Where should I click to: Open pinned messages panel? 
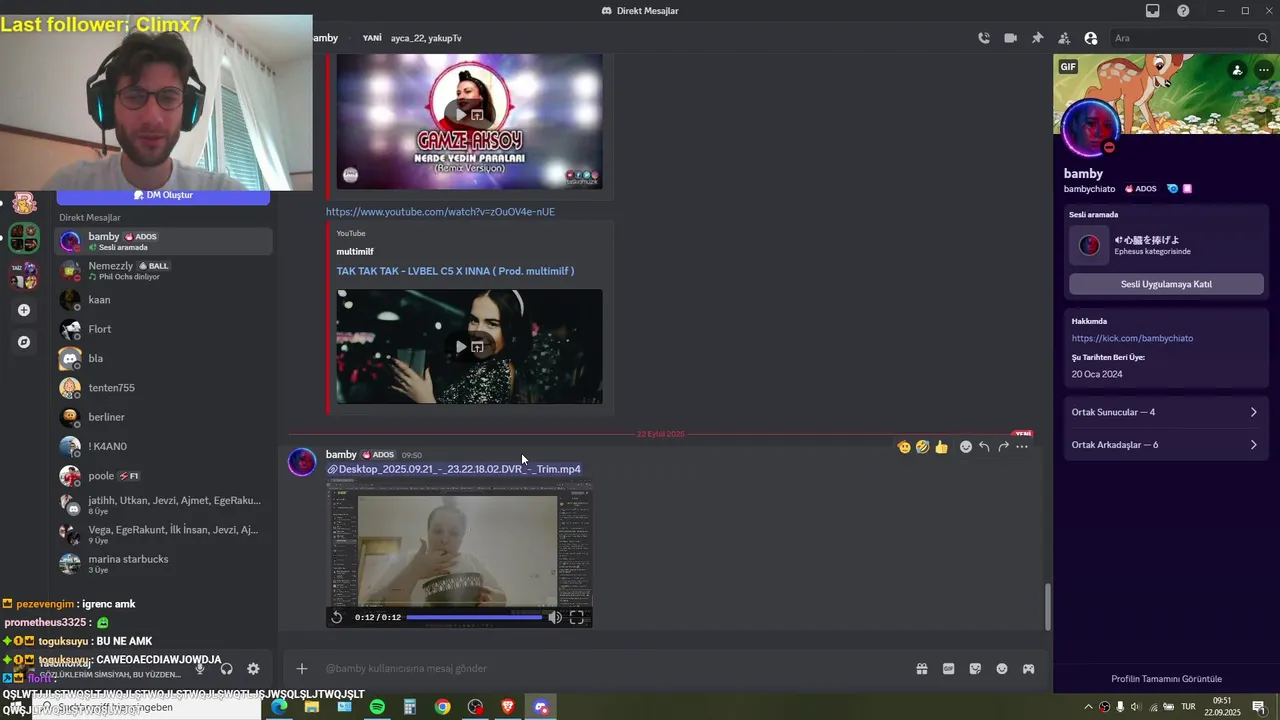[1037, 38]
